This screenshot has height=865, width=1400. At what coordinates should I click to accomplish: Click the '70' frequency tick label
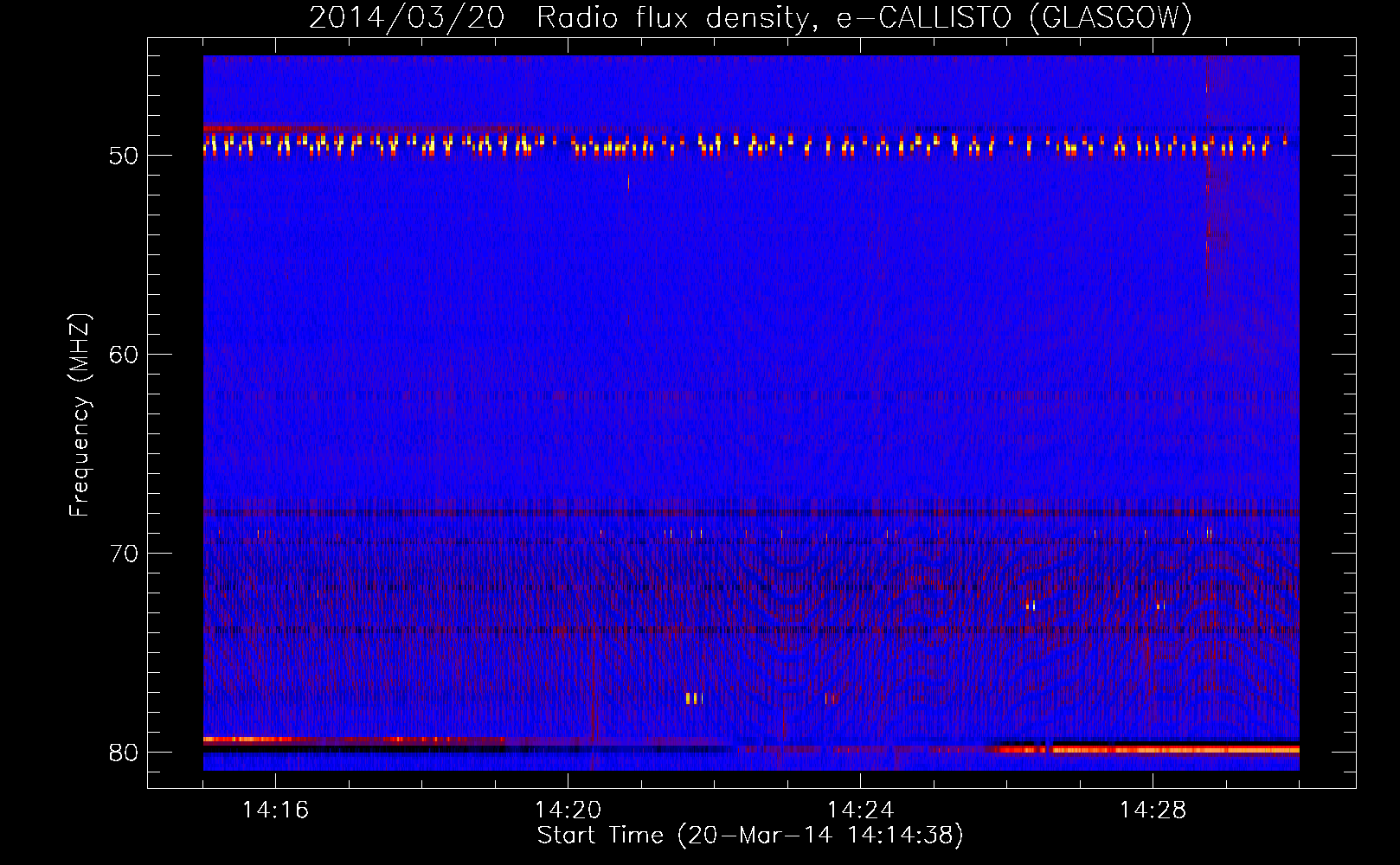tap(125, 553)
